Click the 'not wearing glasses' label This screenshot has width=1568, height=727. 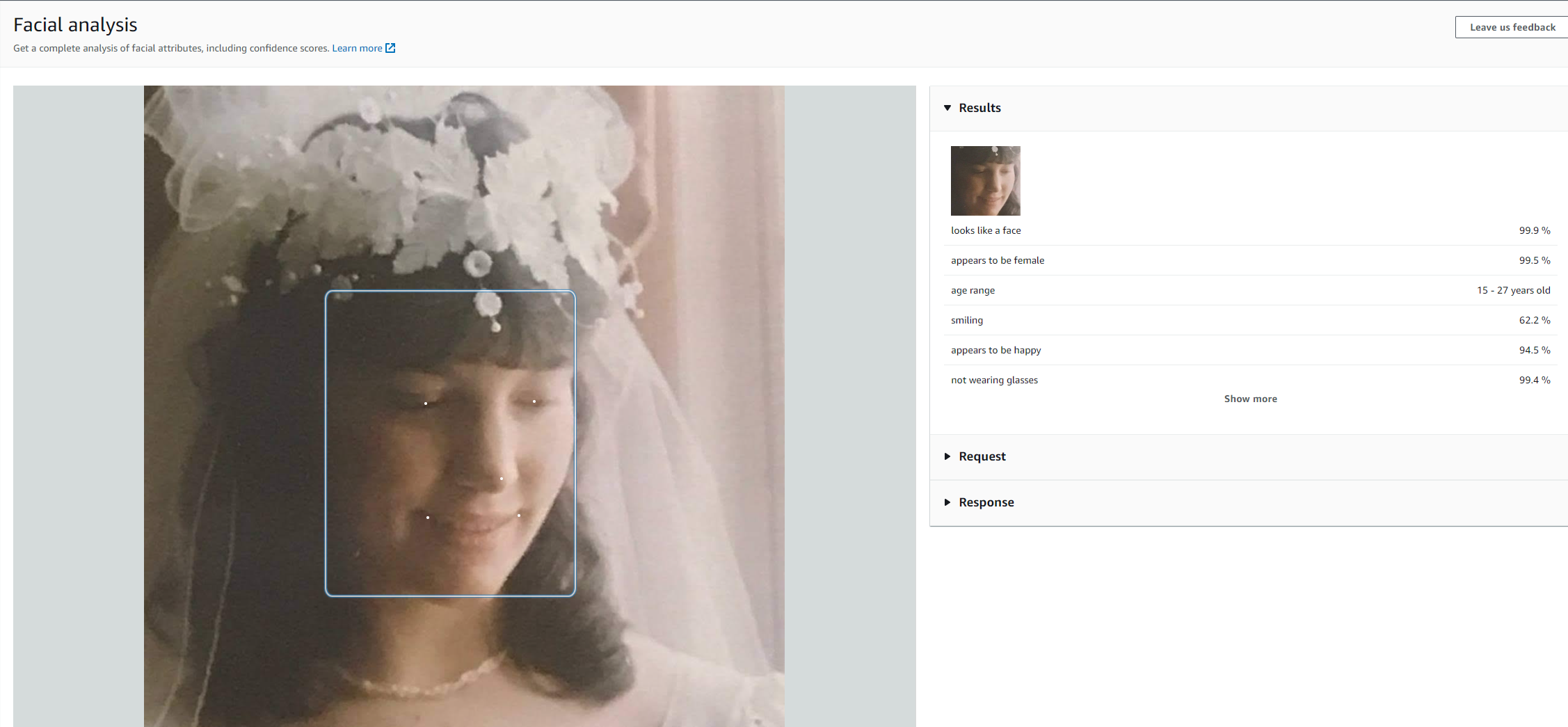point(994,380)
